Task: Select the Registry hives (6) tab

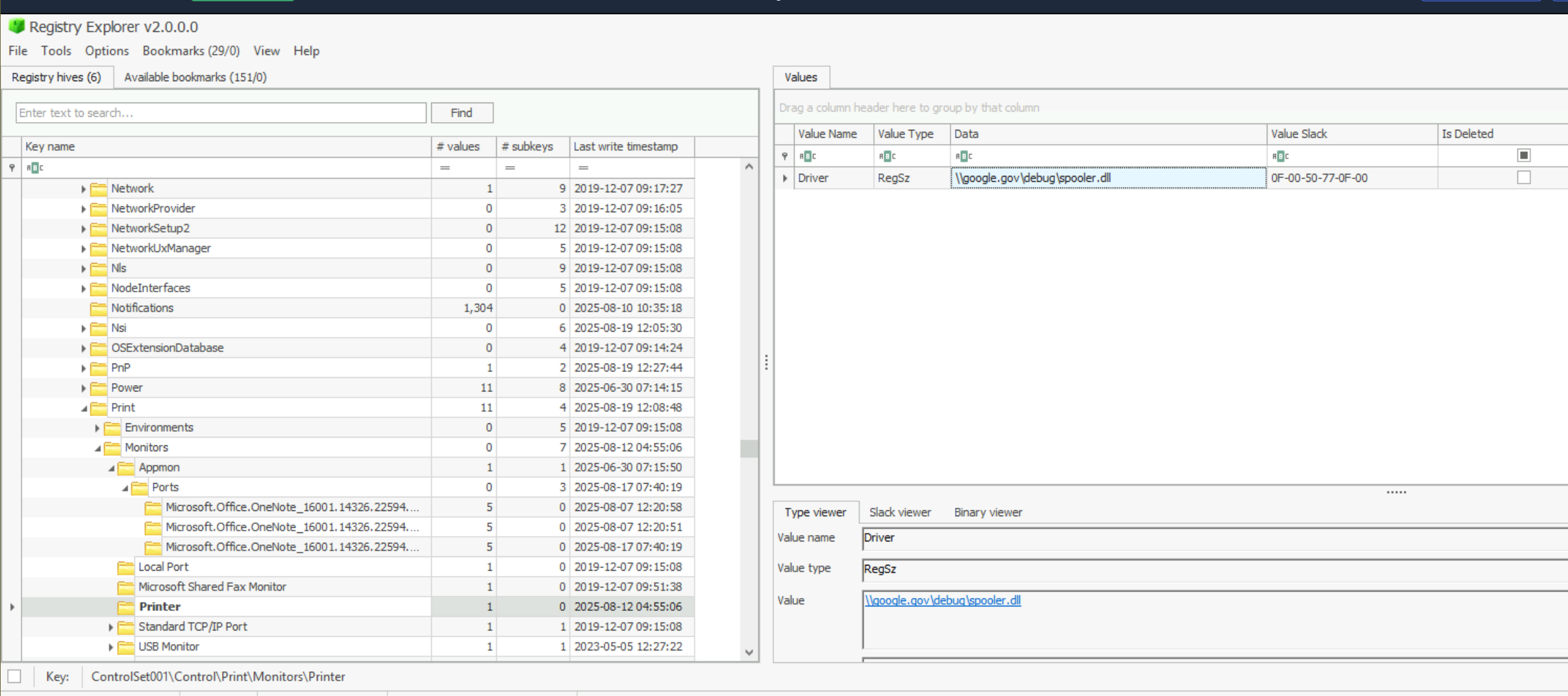Action: point(56,77)
